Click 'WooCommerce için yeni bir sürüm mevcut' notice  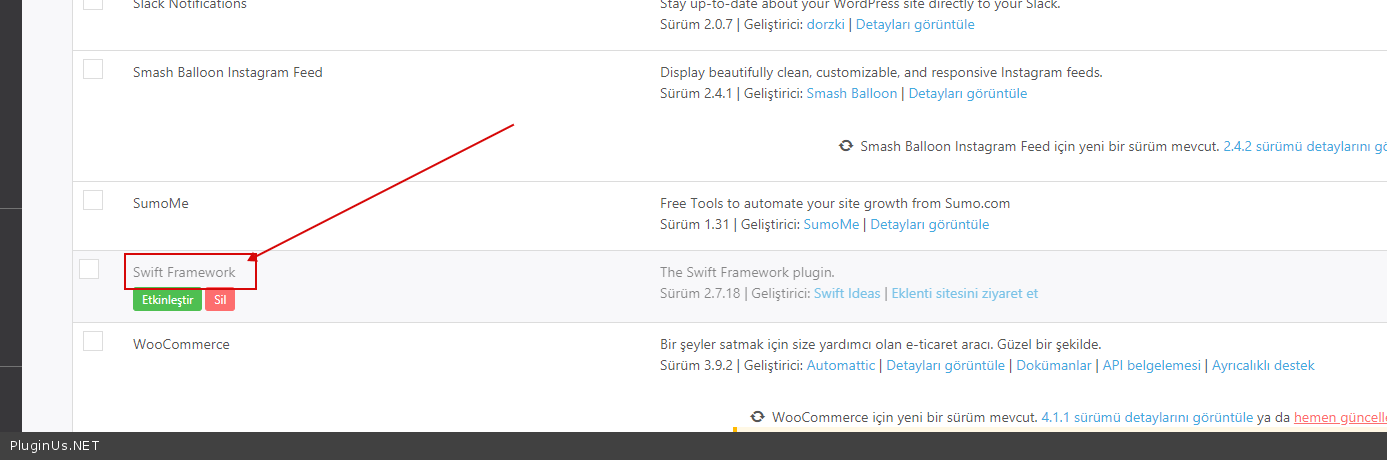pos(904,417)
